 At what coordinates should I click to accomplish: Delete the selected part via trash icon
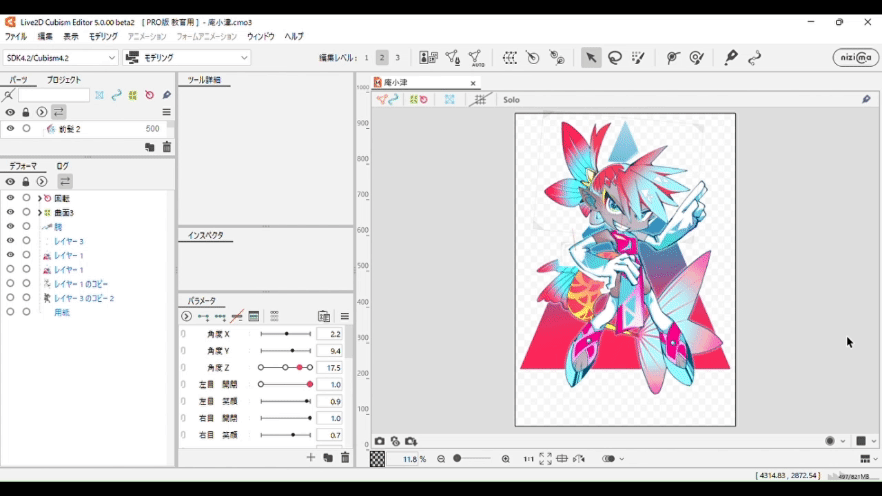[166, 147]
